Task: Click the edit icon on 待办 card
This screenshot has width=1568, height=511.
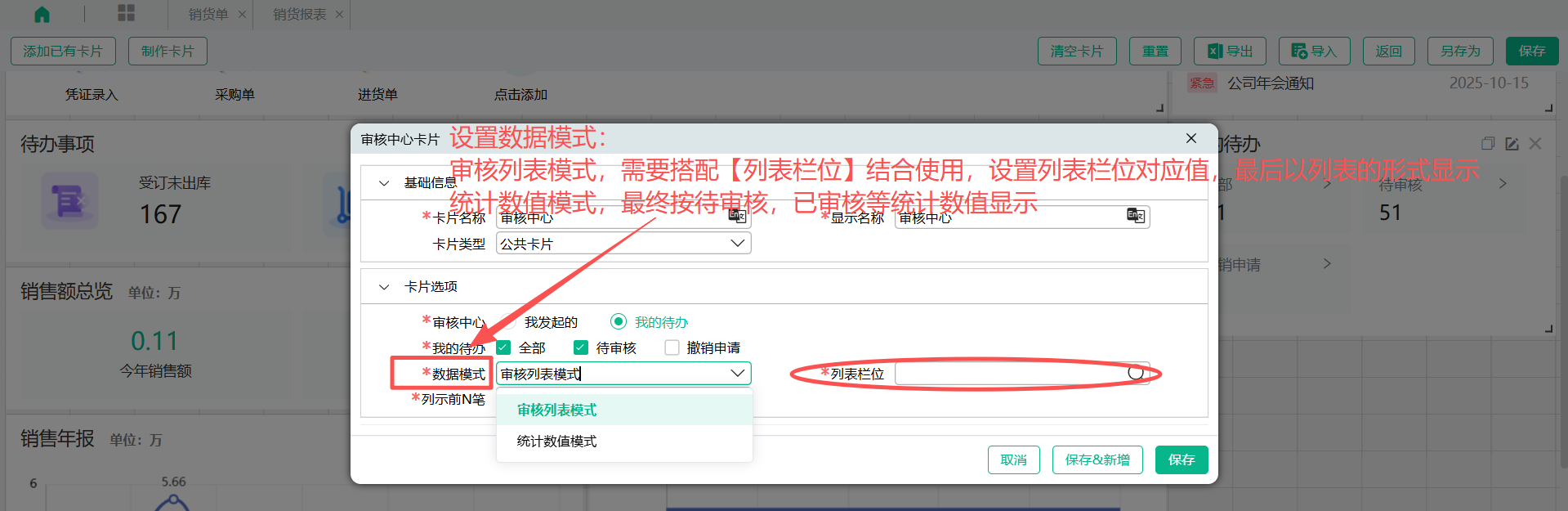Action: [x=1512, y=144]
